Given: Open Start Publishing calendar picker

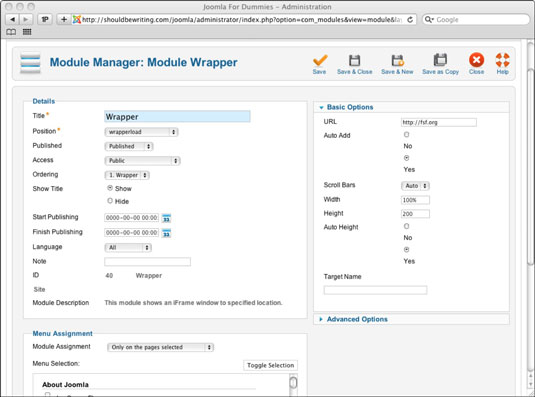Looking at the screenshot, I should [166, 218].
